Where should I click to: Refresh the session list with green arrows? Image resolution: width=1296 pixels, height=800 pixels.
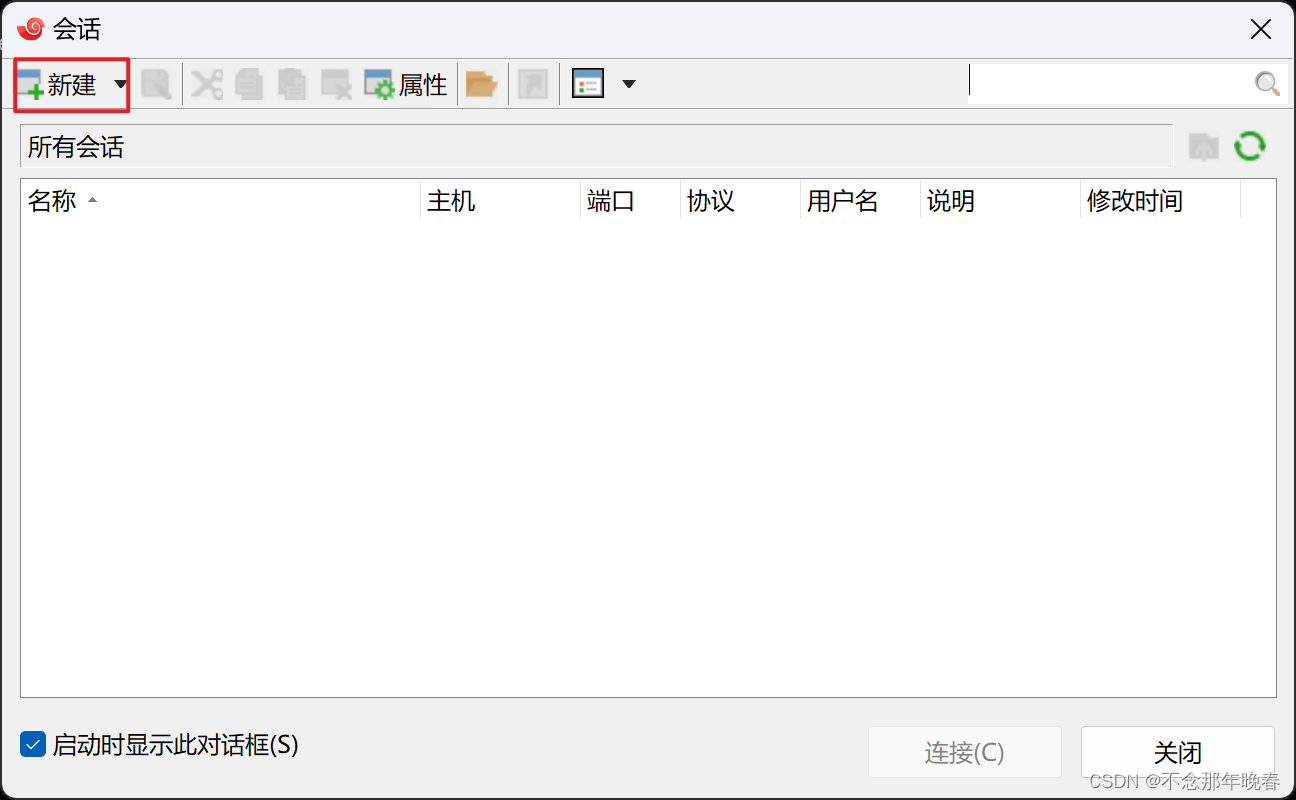click(x=1250, y=147)
